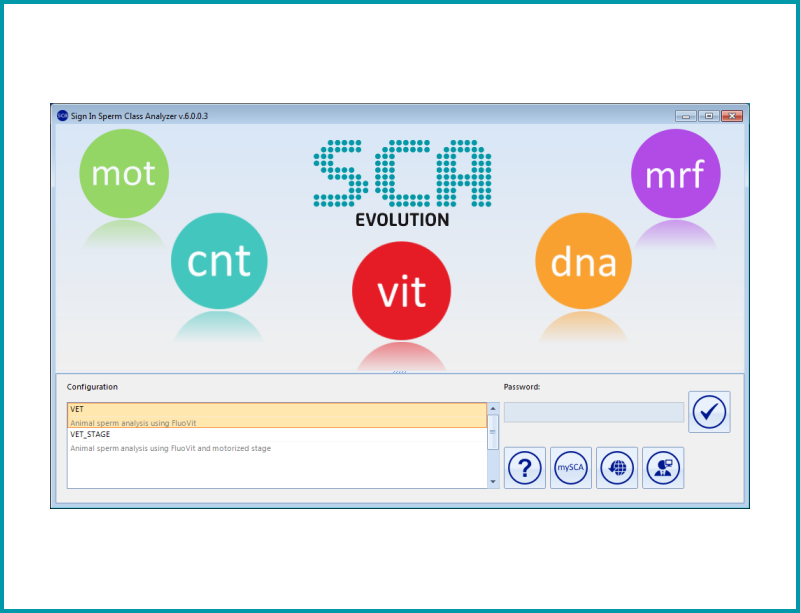Click the Password: label
Viewport: 800px width, 613px height.
(x=522, y=387)
